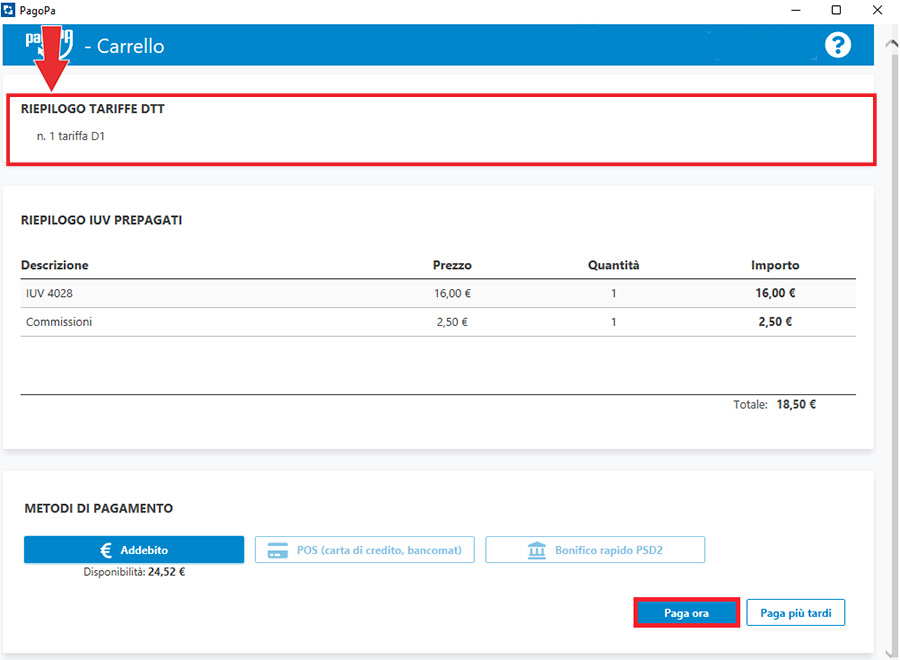Click the Quantità column header
This screenshot has width=900, height=660.
(613, 265)
